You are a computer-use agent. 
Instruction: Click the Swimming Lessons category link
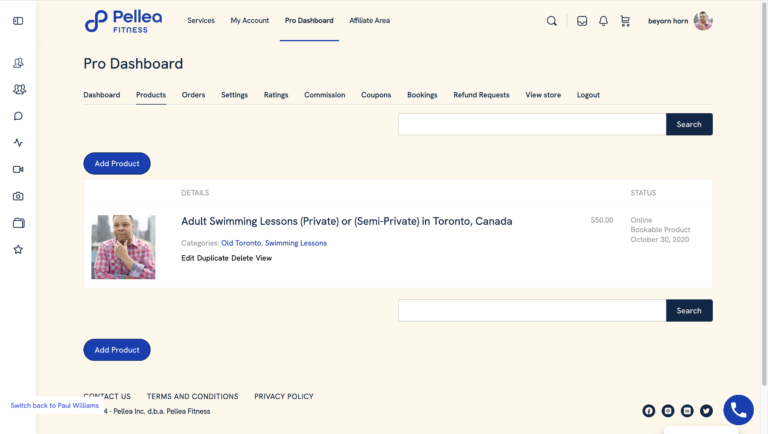click(x=295, y=243)
